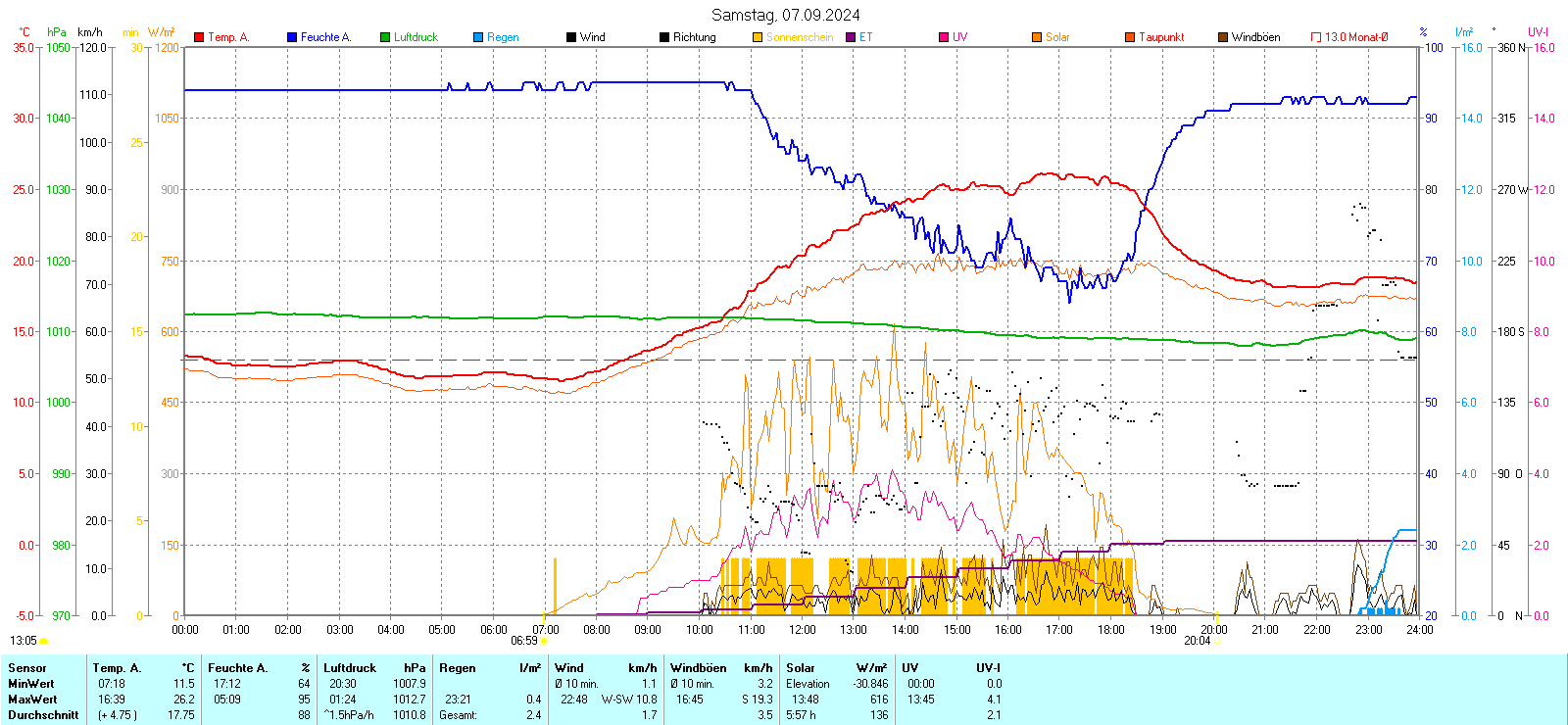Click the red Temp. A. legend swatch
The width and height of the screenshot is (1568, 725).
(x=199, y=37)
